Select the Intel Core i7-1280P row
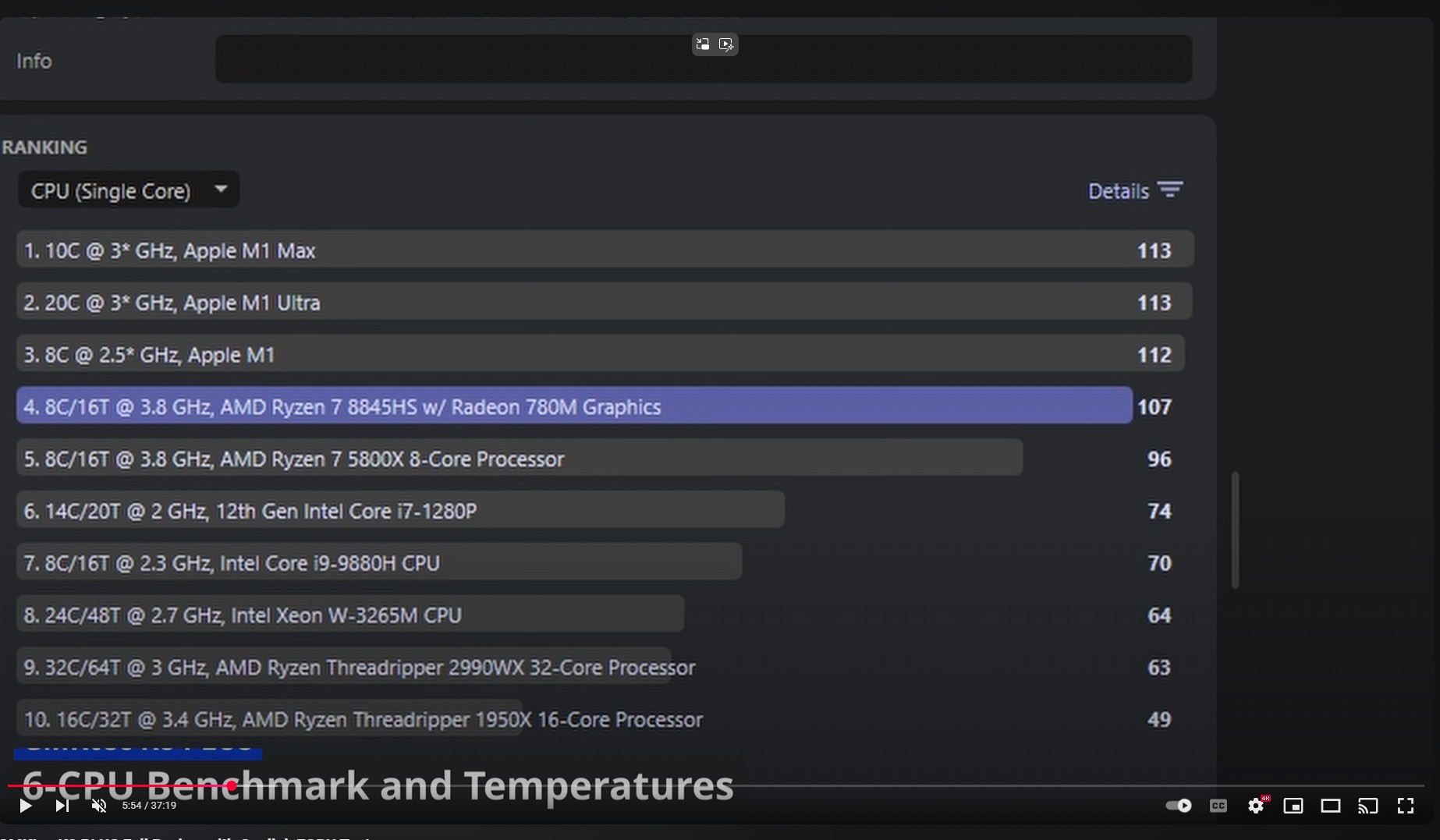Screen dimensions: 1440x840 400,510
